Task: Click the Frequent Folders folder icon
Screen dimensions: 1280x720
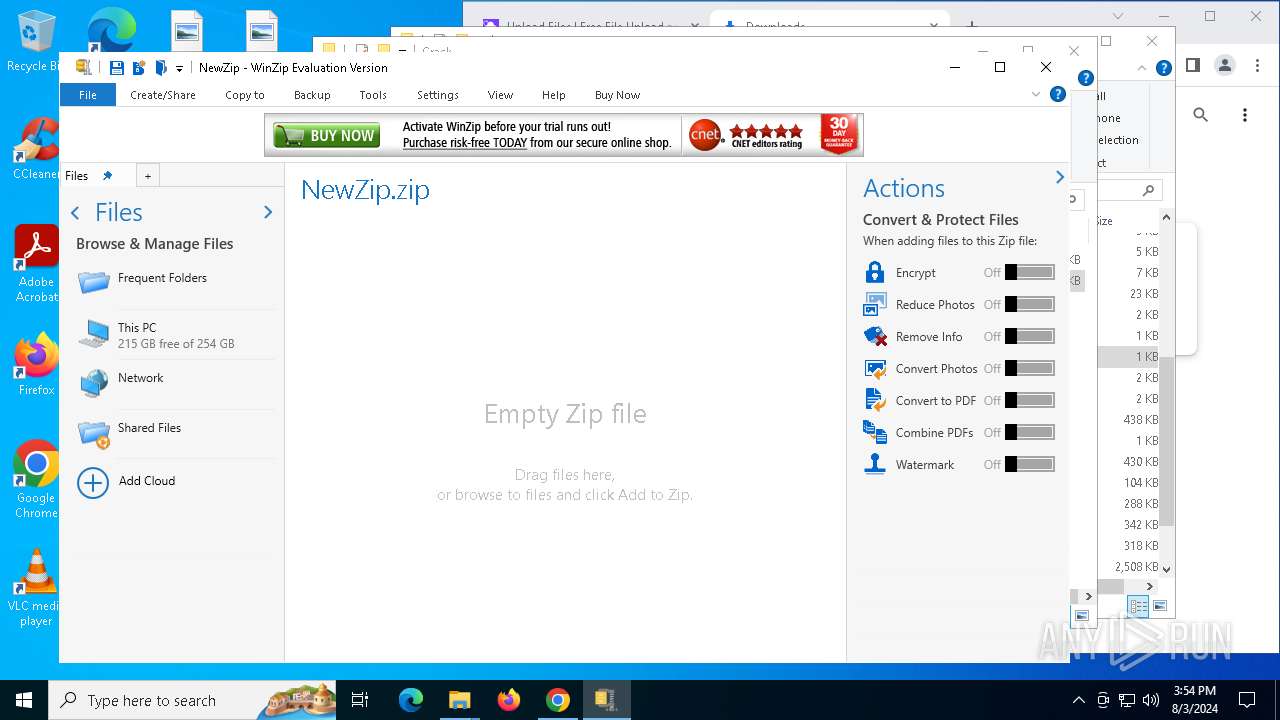Action: pyautogui.click(x=94, y=282)
